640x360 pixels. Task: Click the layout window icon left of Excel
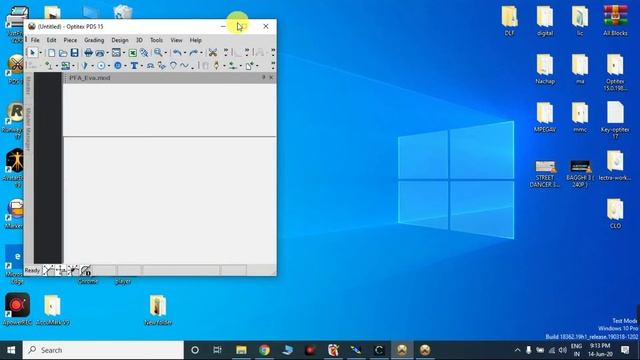click(x=116, y=53)
